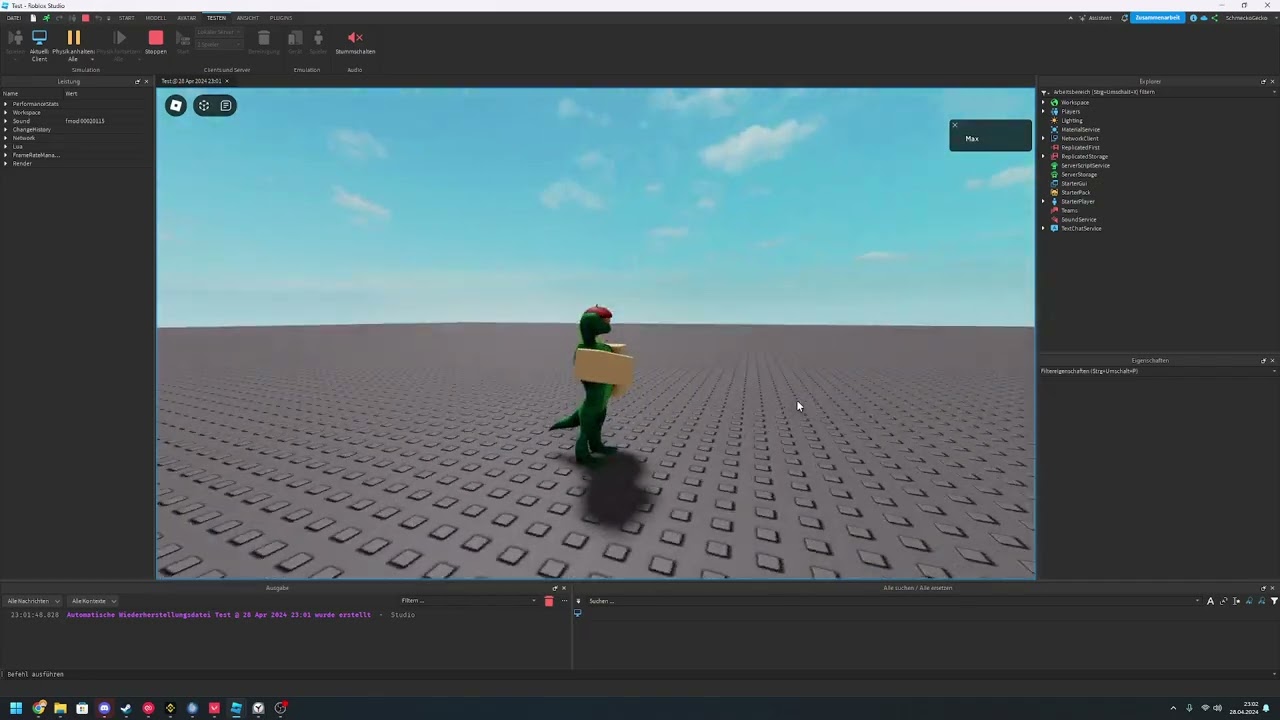This screenshot has height=720, width=1280.
Task: Pause physics with the Physik anhalten button
Action: pos(73,44)
